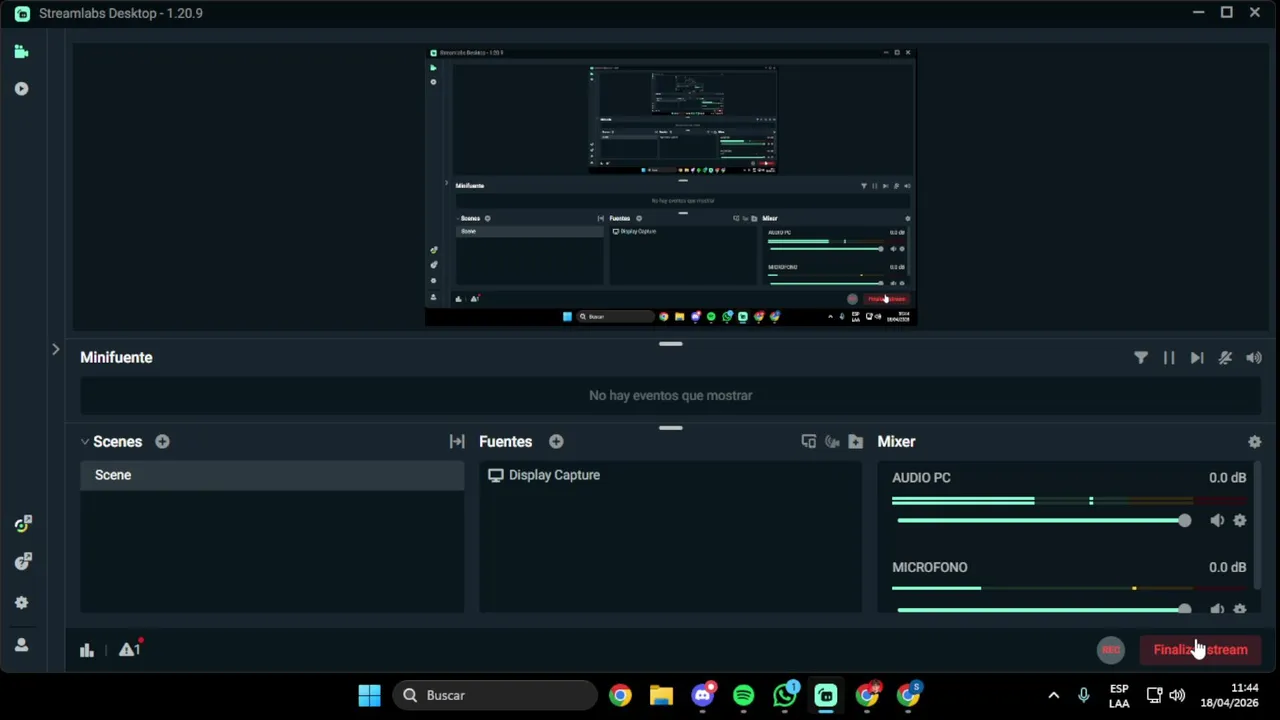
Task: Click the 'No hay eventos que mostrar' message
Action: [x=670, y=396]
